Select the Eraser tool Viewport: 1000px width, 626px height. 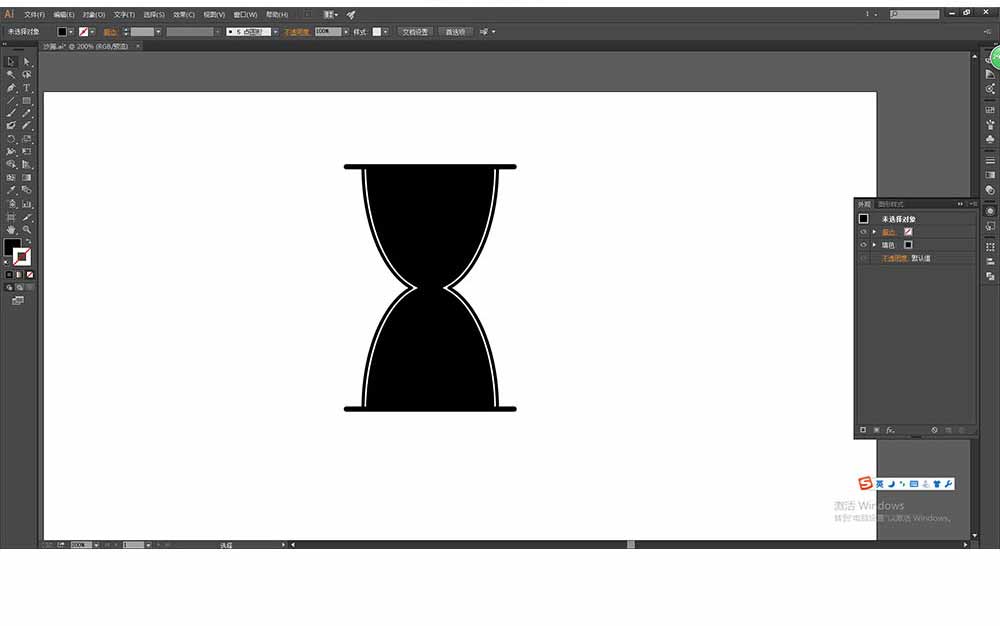(x=27, y=126)
